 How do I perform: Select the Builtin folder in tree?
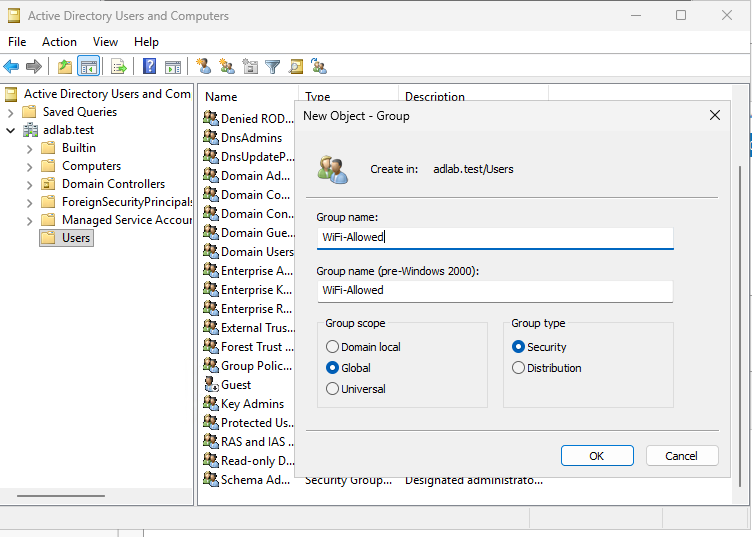click(69, 148)
